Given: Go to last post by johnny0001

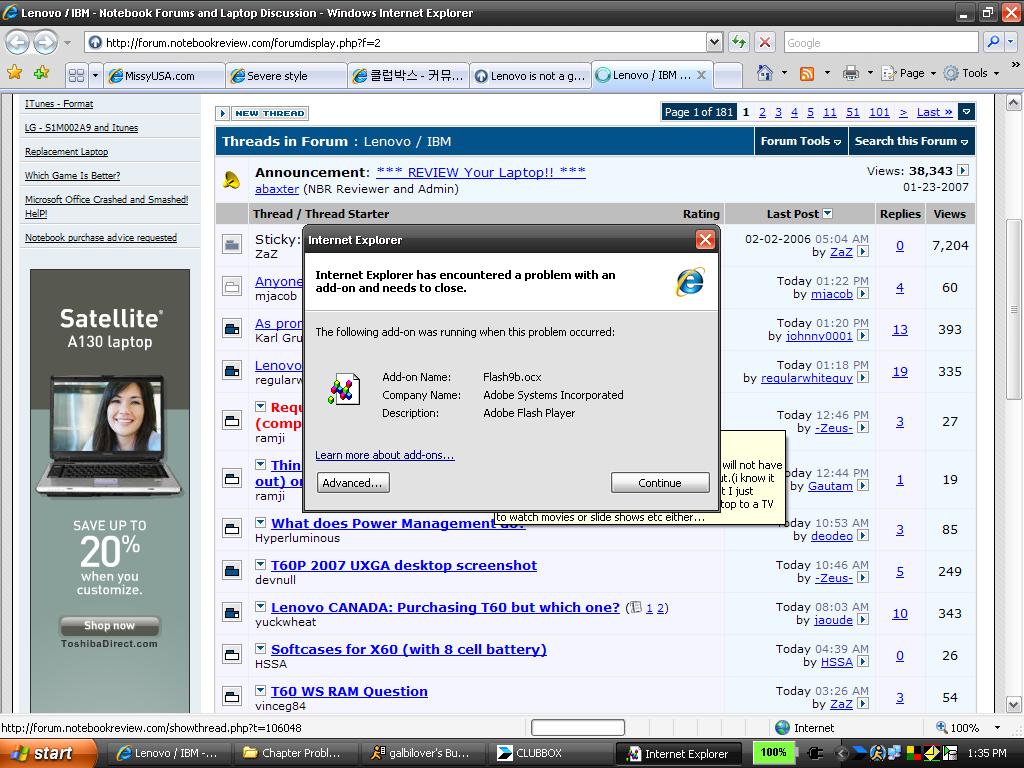Looking at the screenshot, I should coord(863,336).
